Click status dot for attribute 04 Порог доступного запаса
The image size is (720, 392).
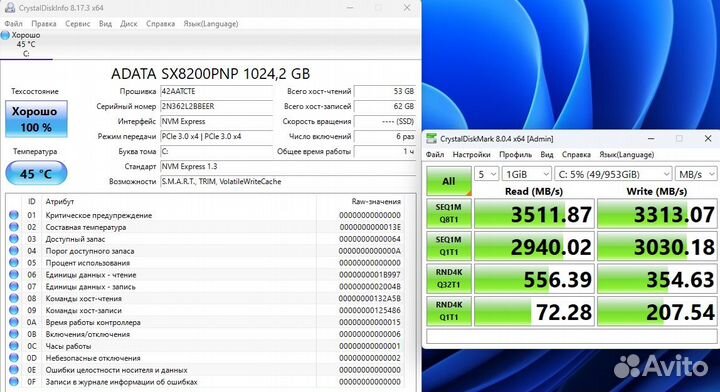[14, 251]
